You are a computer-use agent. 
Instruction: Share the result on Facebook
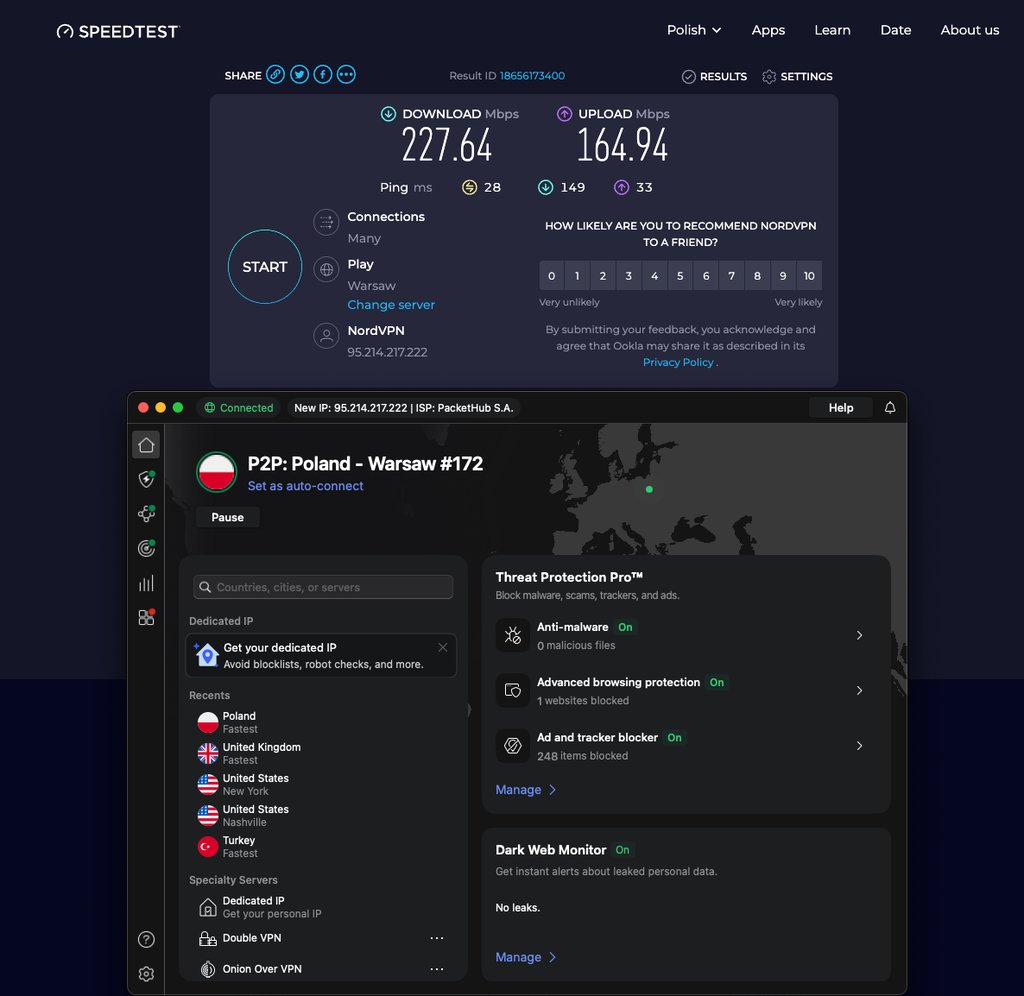coord(323,74)
